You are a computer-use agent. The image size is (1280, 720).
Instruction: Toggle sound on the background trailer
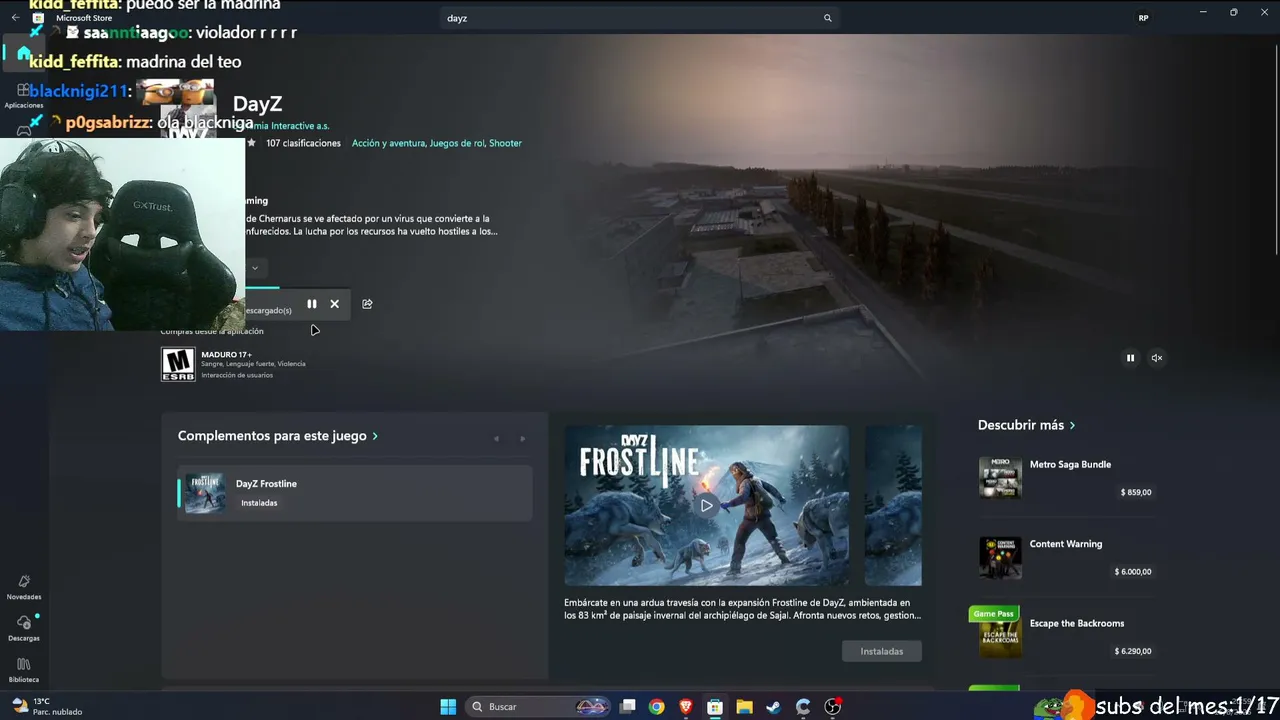(1157, 358)
